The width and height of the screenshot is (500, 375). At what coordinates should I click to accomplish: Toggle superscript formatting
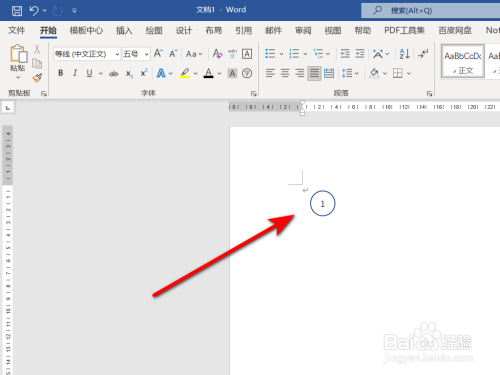point(144,73)
